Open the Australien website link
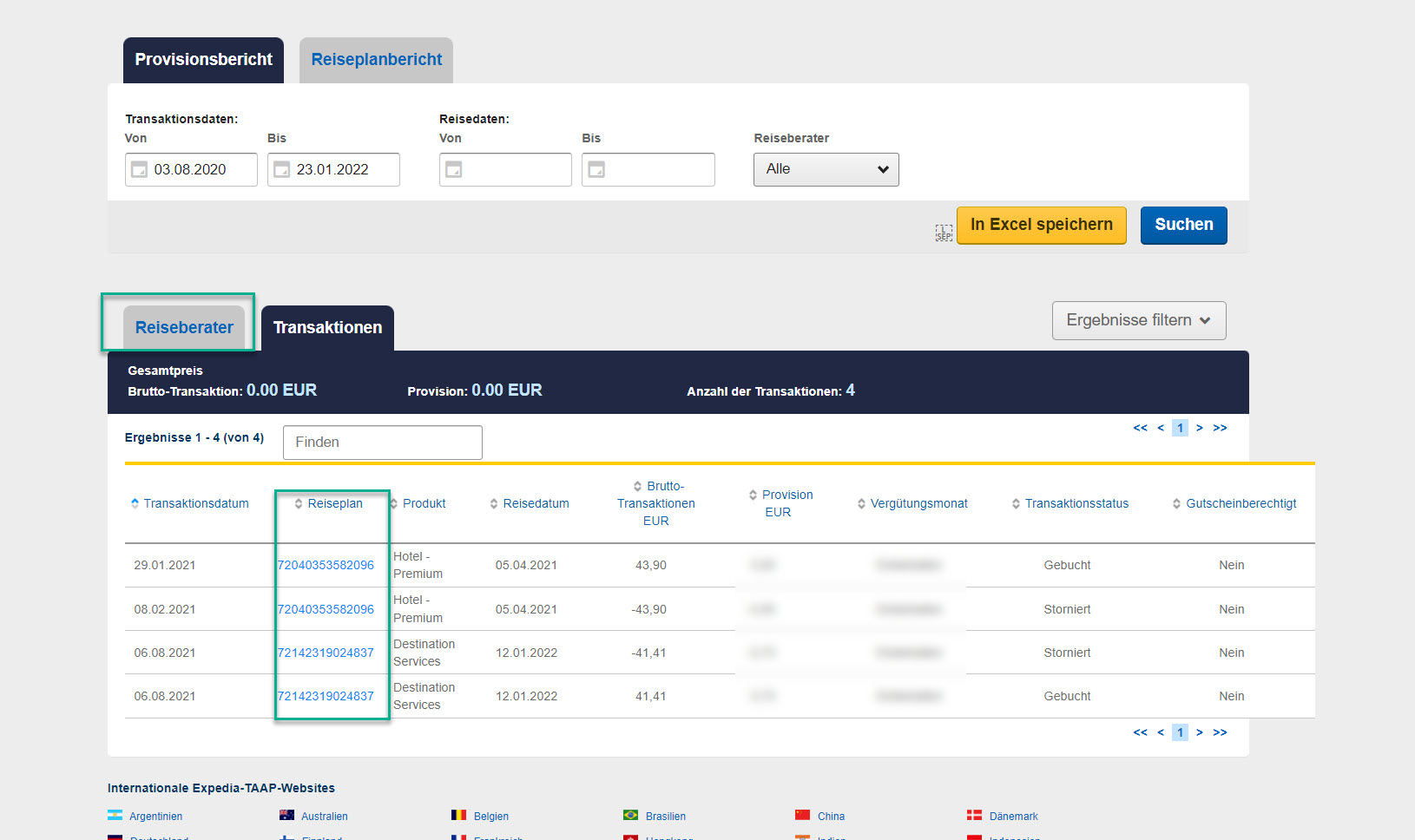Screen dimensions: 1415x840 325,817
